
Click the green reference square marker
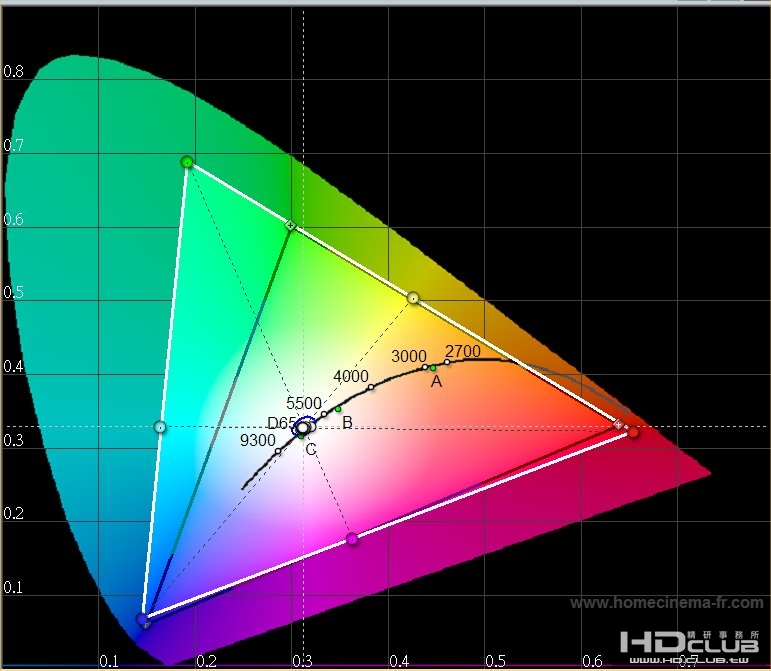tap(291, 225)
